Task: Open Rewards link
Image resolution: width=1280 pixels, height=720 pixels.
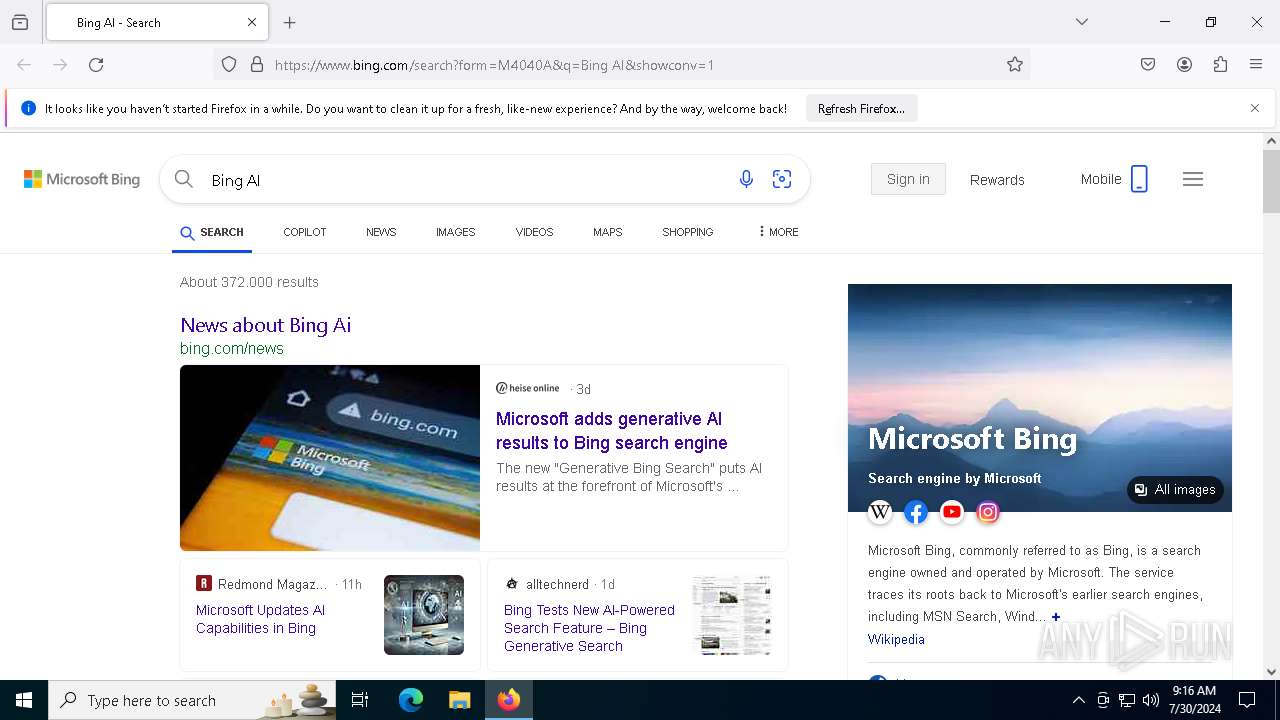Action: click(x=997, y=180)
